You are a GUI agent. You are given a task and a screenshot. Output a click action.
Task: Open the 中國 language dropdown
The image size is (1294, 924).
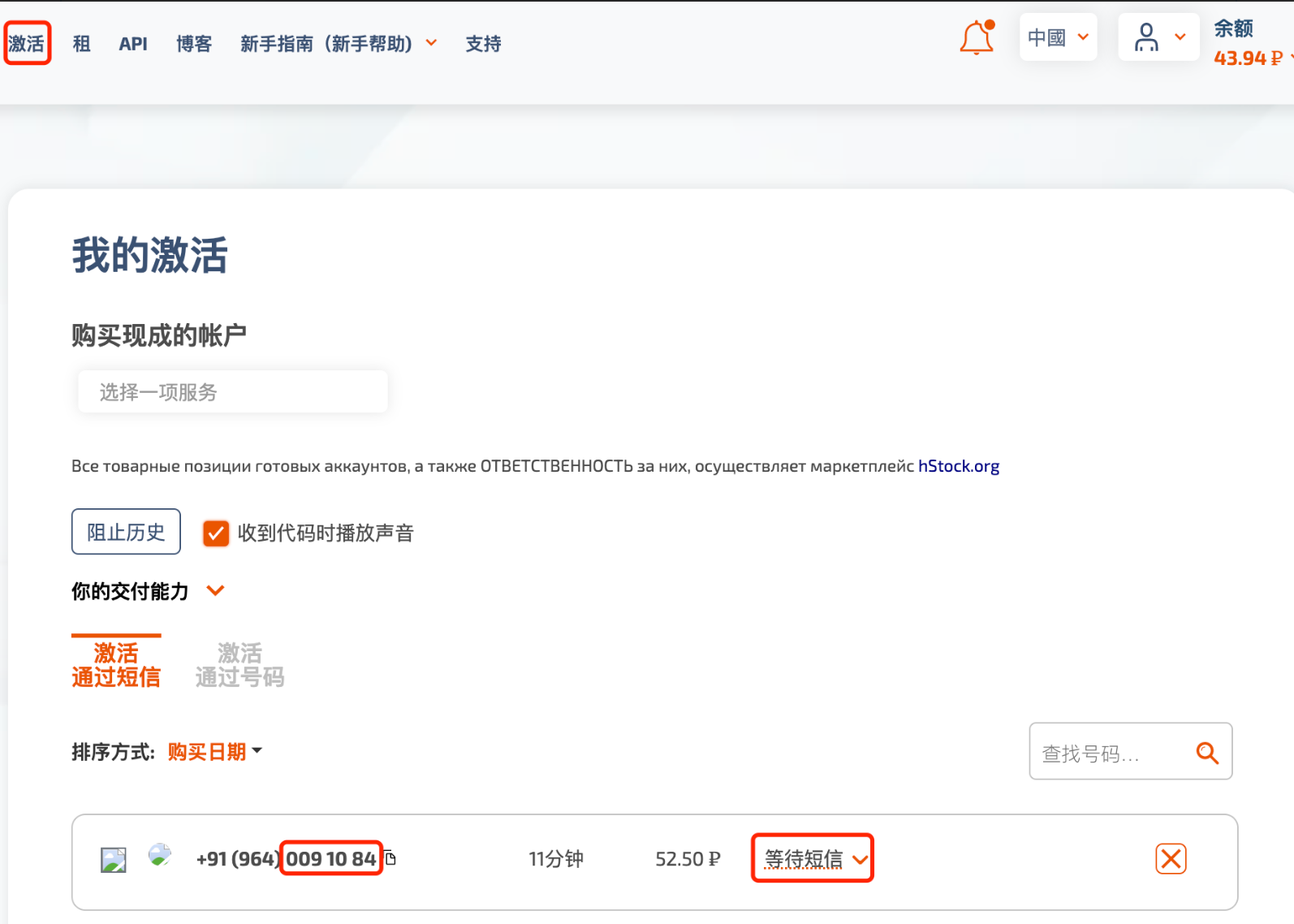coord(1058,37)
